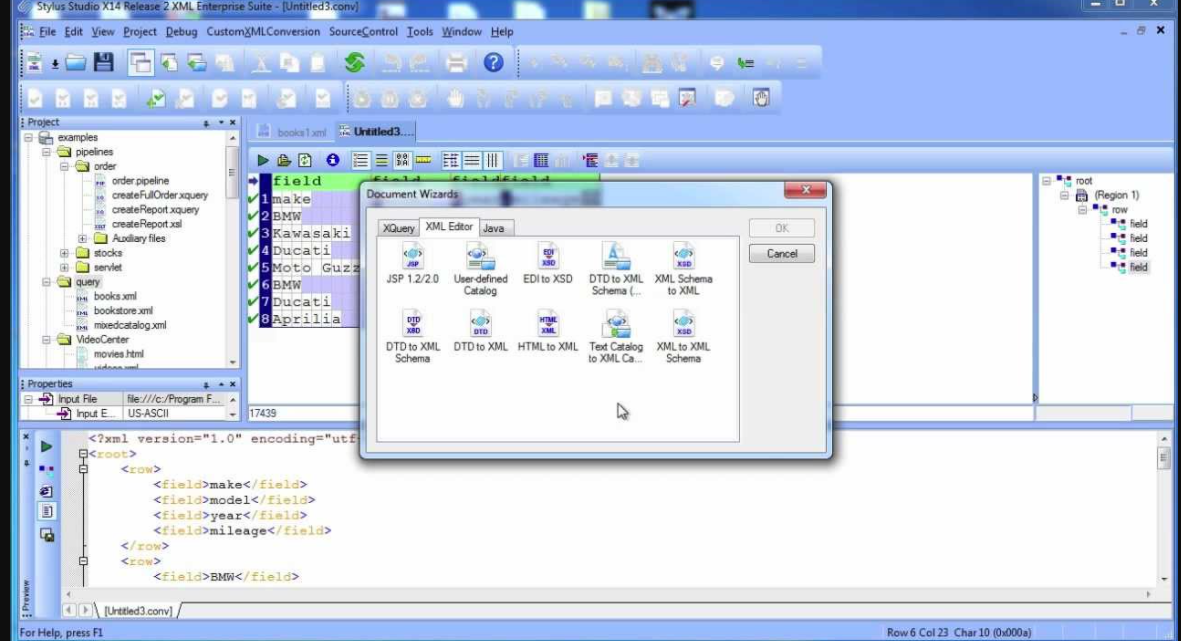Image resolution: width=1181 pixels, height=641 pixels.
Task: Click the Cascade windows toolbar icon
Action: tap(140, 63)
